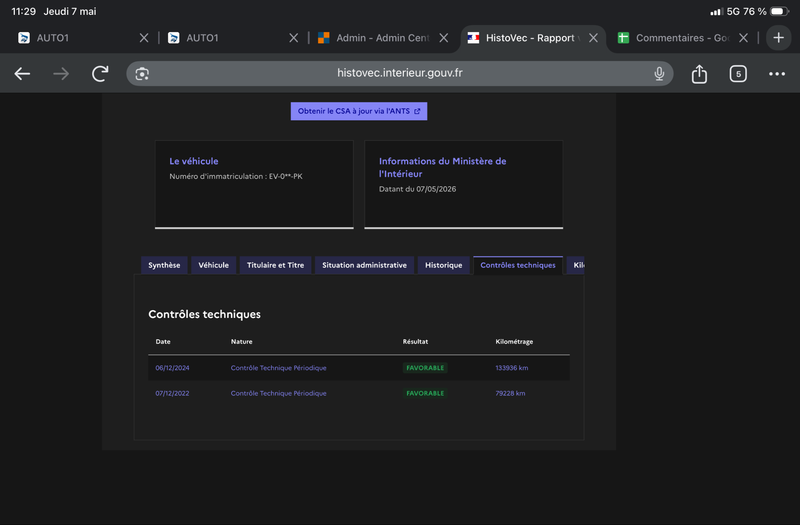Image resolution: width=800 pixels, height=525 pixels.
Task: Open the Titulaire et Titre tab
Action: pyautogui.click(x=276, y=265)
